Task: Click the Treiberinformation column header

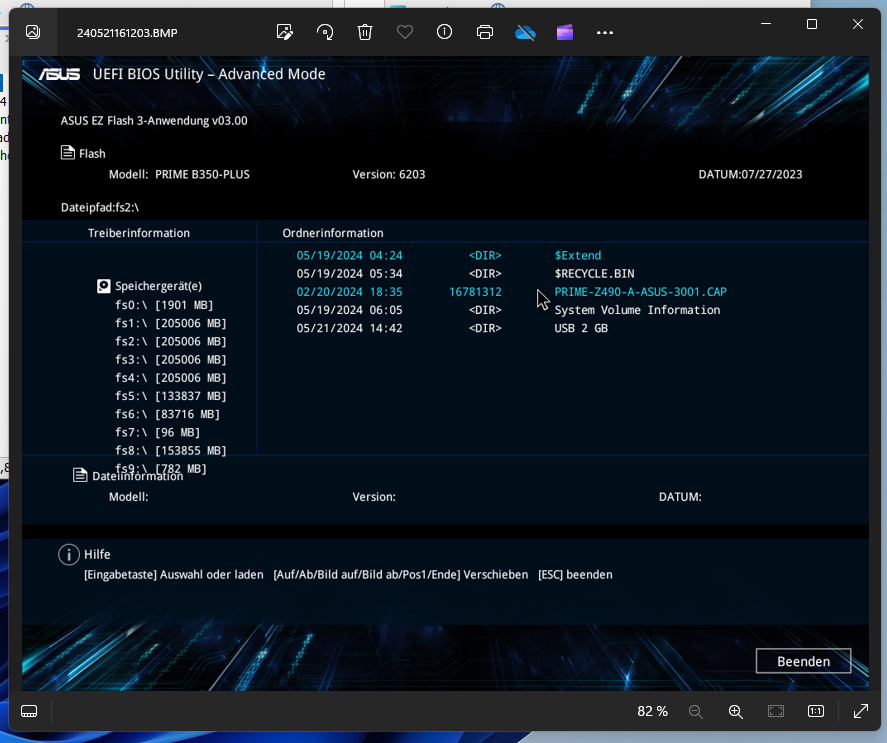Action: (x=139, y=233)
